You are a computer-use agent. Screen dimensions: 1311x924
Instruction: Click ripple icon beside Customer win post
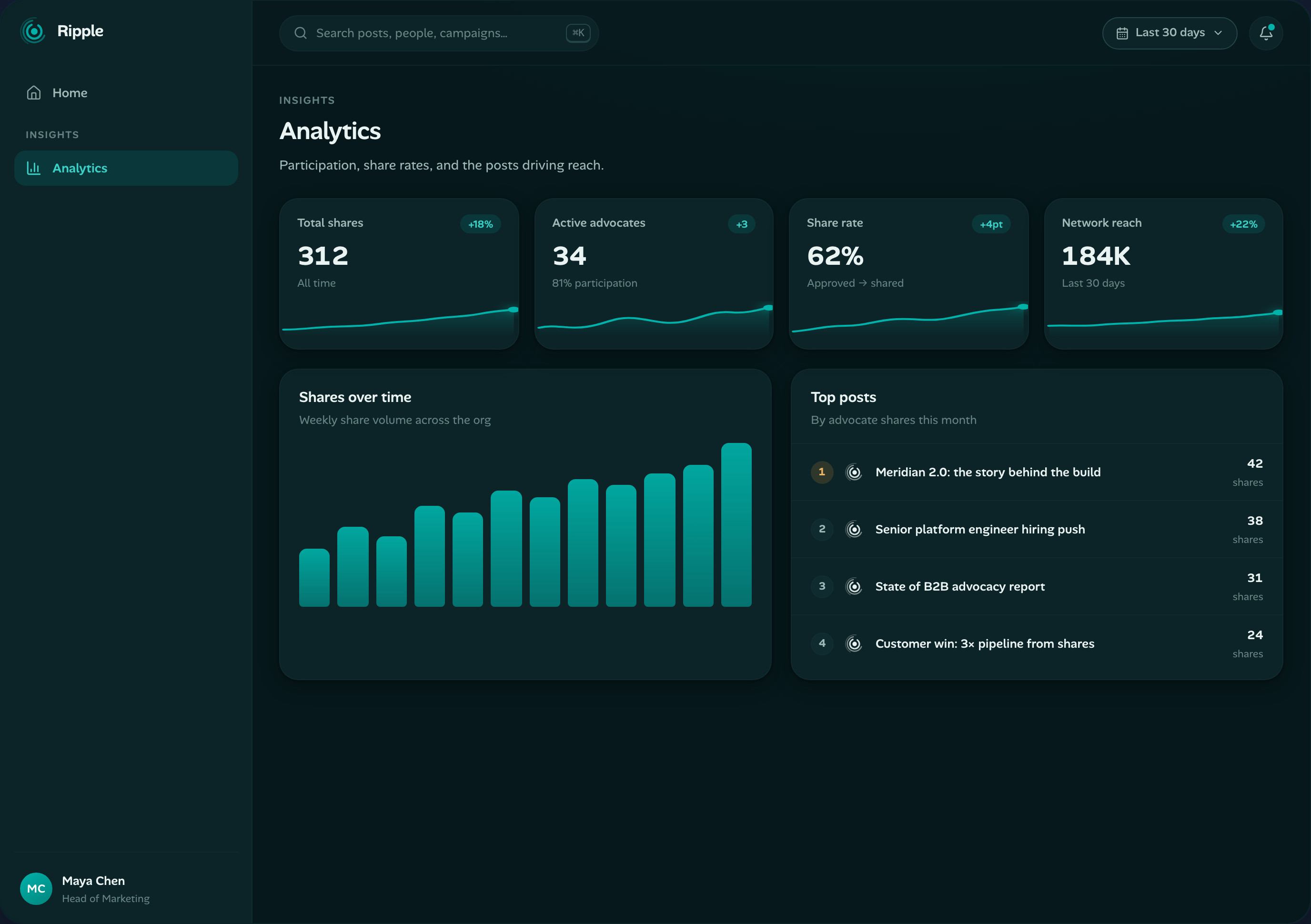coord(854,643)
